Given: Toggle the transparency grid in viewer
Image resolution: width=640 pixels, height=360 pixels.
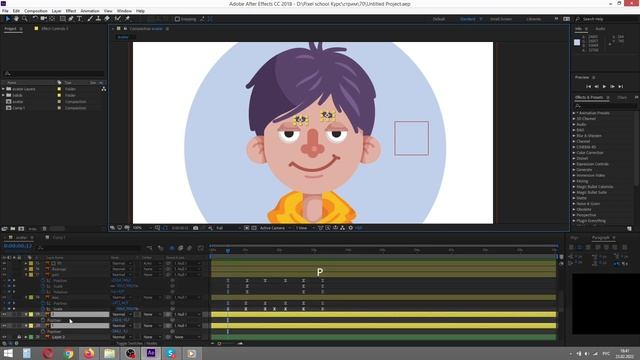Looking at the screenshot, I should [x=253, y=228].
